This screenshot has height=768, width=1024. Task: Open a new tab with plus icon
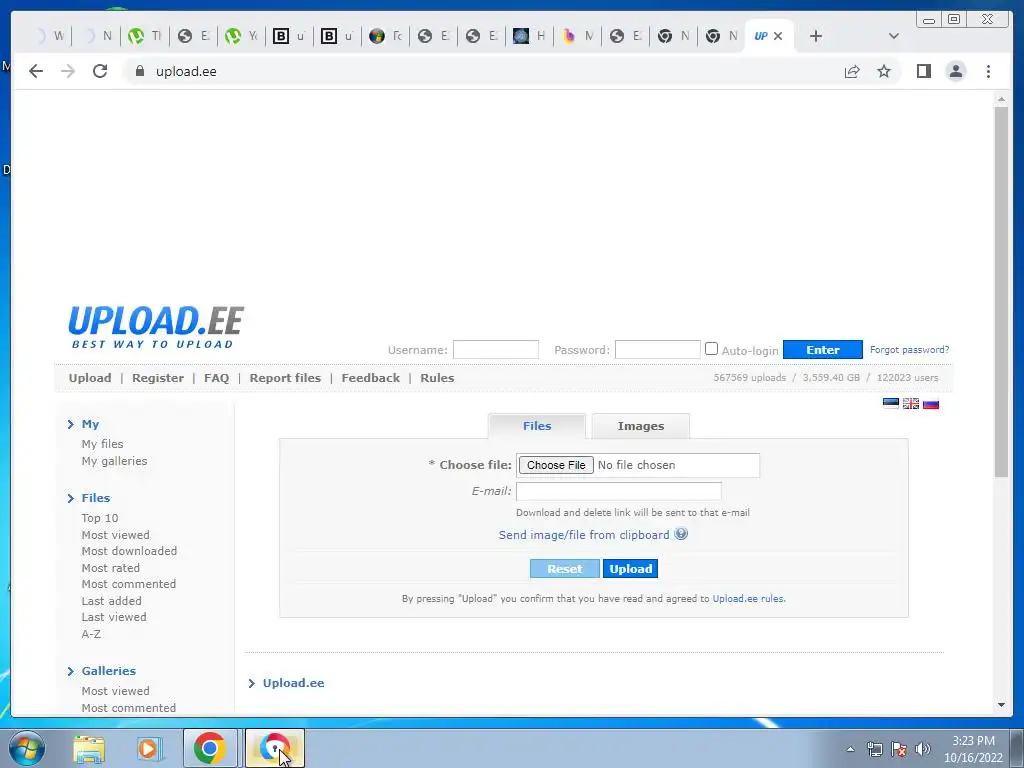[x=816, y=36]
